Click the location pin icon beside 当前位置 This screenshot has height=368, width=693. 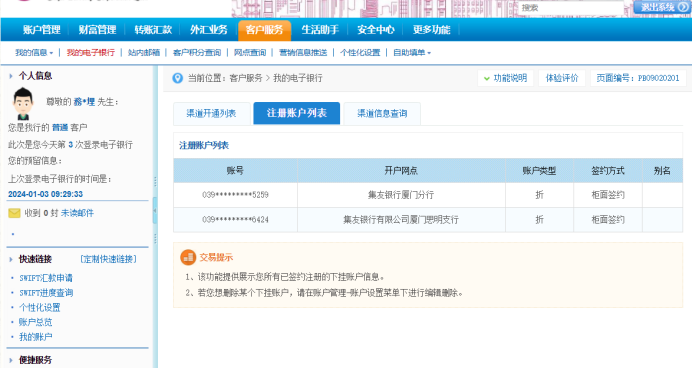tap(177, 78)
